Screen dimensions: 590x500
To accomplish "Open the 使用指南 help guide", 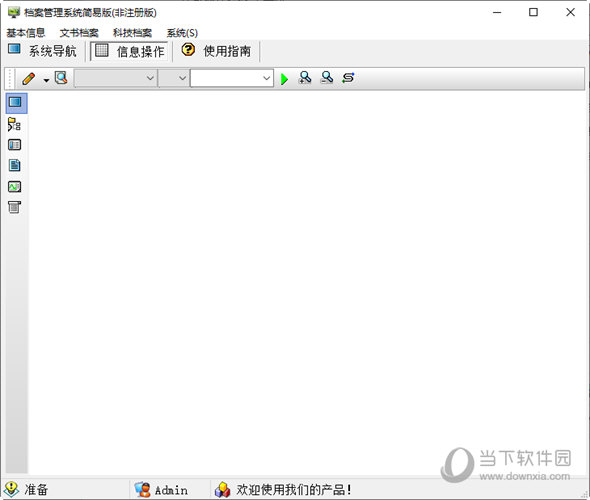I will click(x=216, y=51).
